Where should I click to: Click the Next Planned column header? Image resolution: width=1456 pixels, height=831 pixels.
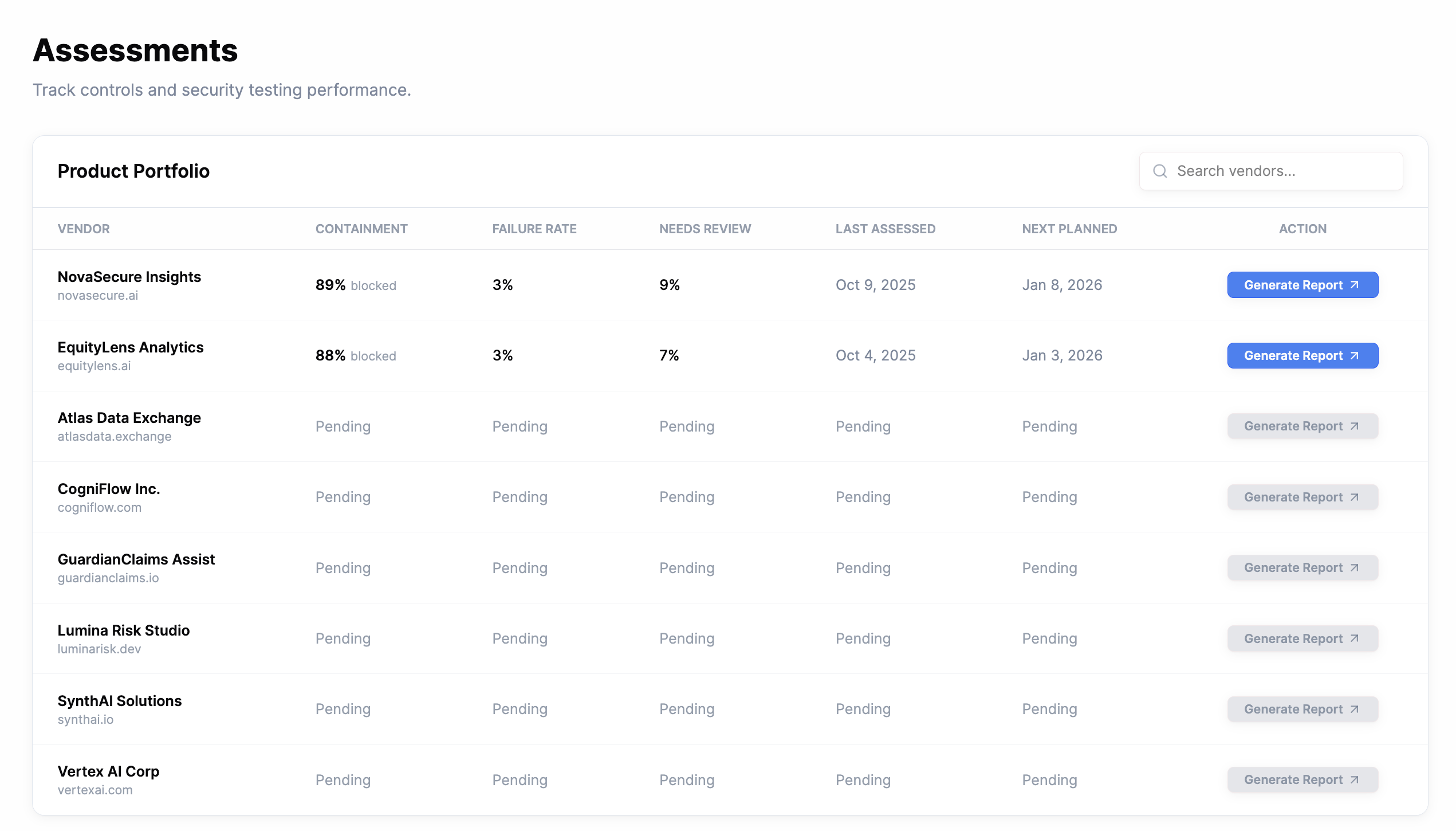tap(1069, 229)
